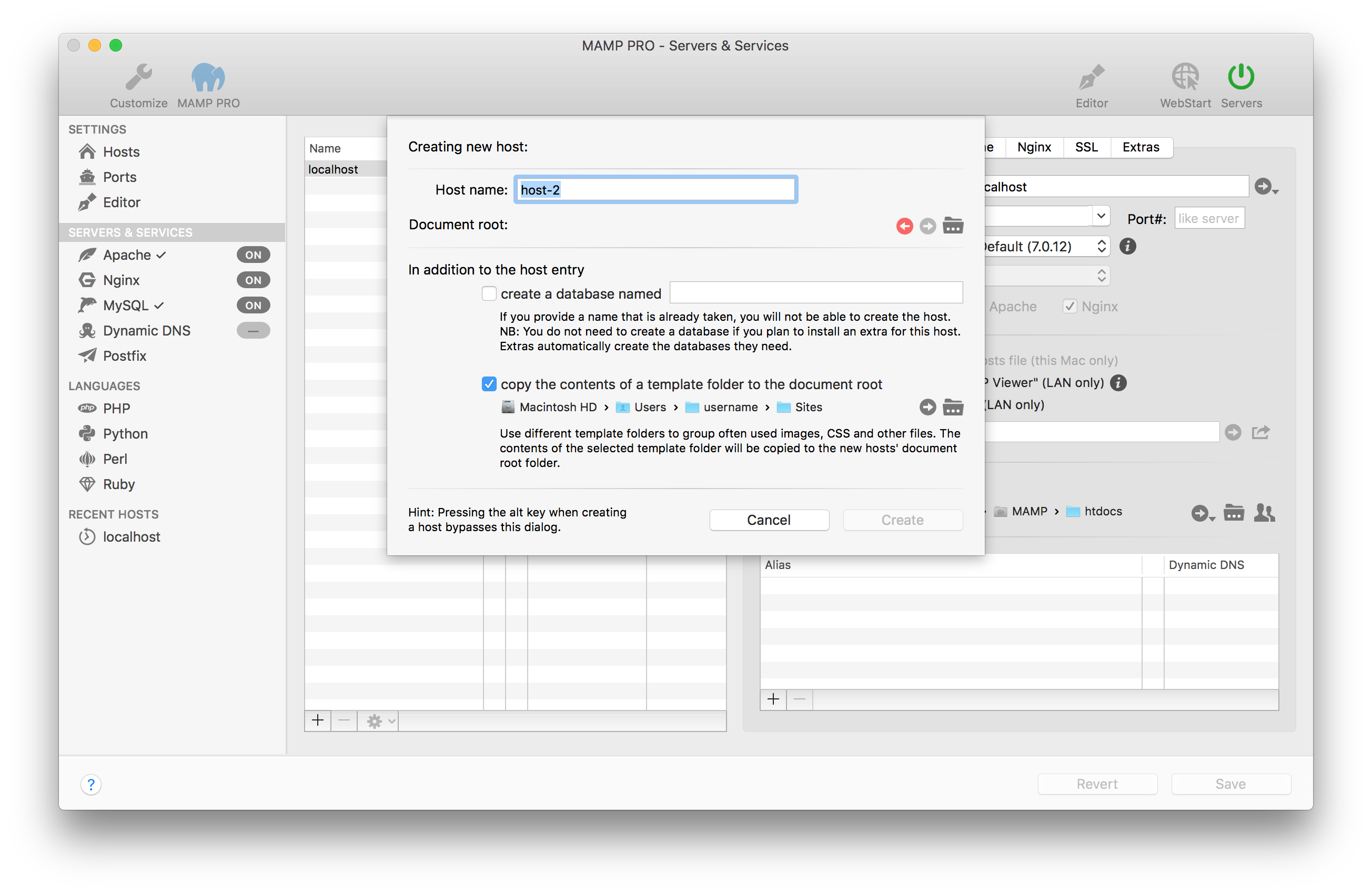Viewport: 1372px width, 894px height.
Task: Show PHP version info icon
Action: (x=1127, y=247)
